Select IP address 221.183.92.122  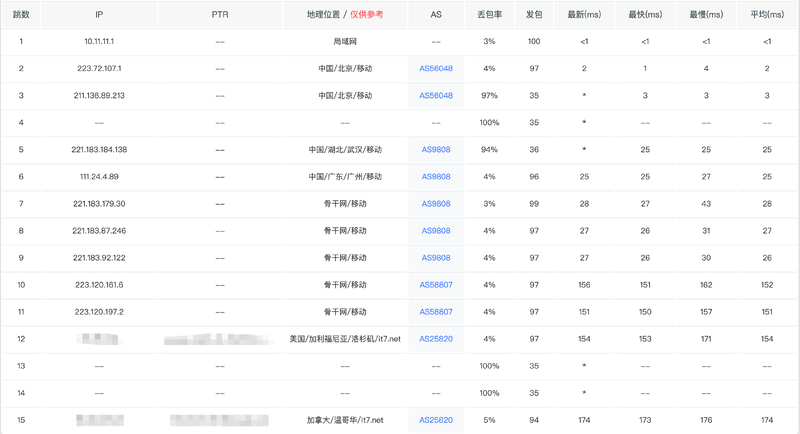pyautogui.click(x=99, y=258)
